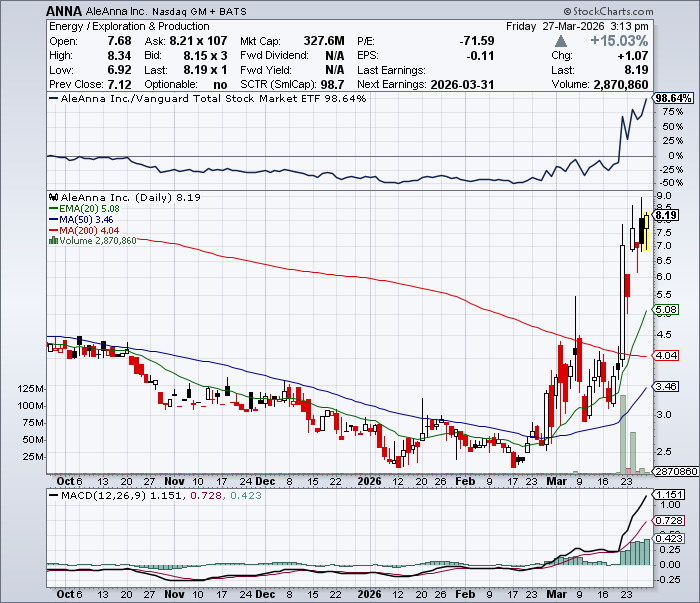The image size is (700, 603).
Task: Click the StockCharts.com copyright text
Action: (x=608, y=11)
